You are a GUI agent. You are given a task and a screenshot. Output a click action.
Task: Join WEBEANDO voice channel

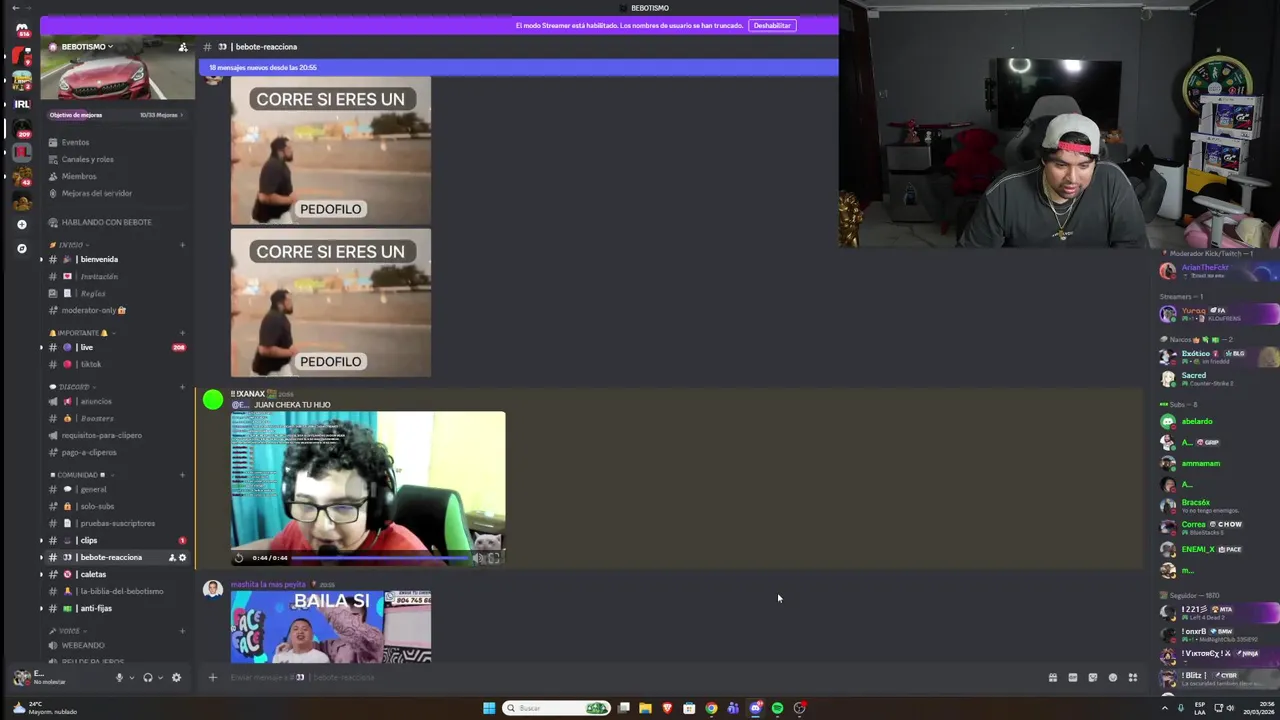(117, 646)
